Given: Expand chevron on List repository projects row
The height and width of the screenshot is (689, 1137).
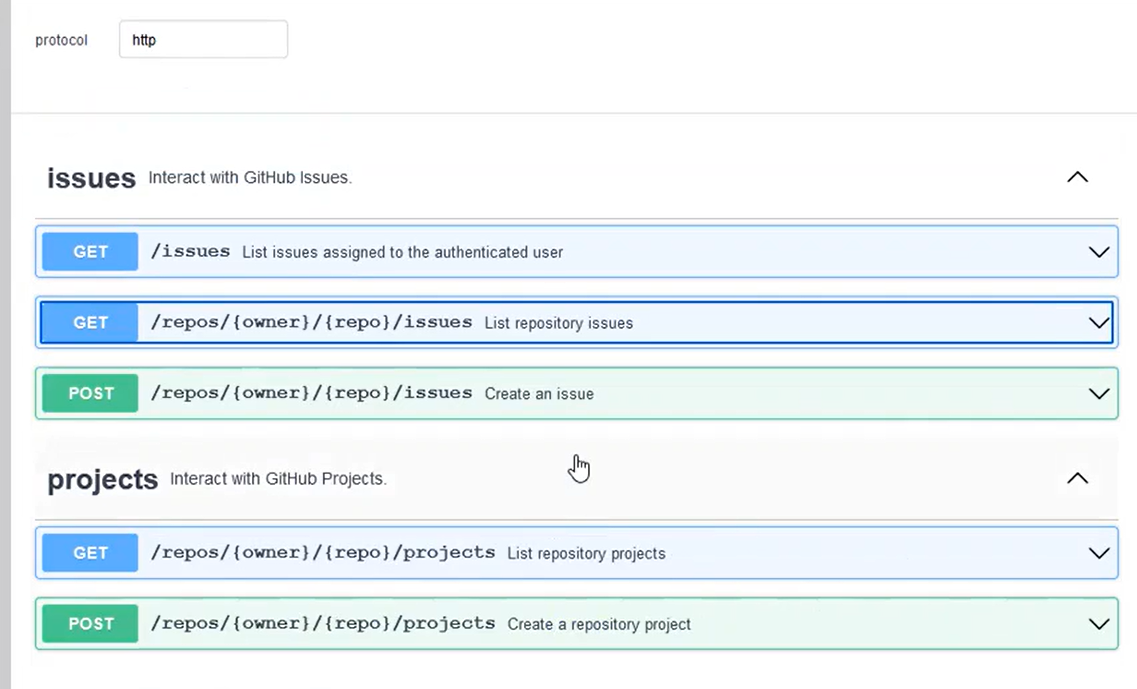Looking at the screenshot, I should pos(1098,553).
